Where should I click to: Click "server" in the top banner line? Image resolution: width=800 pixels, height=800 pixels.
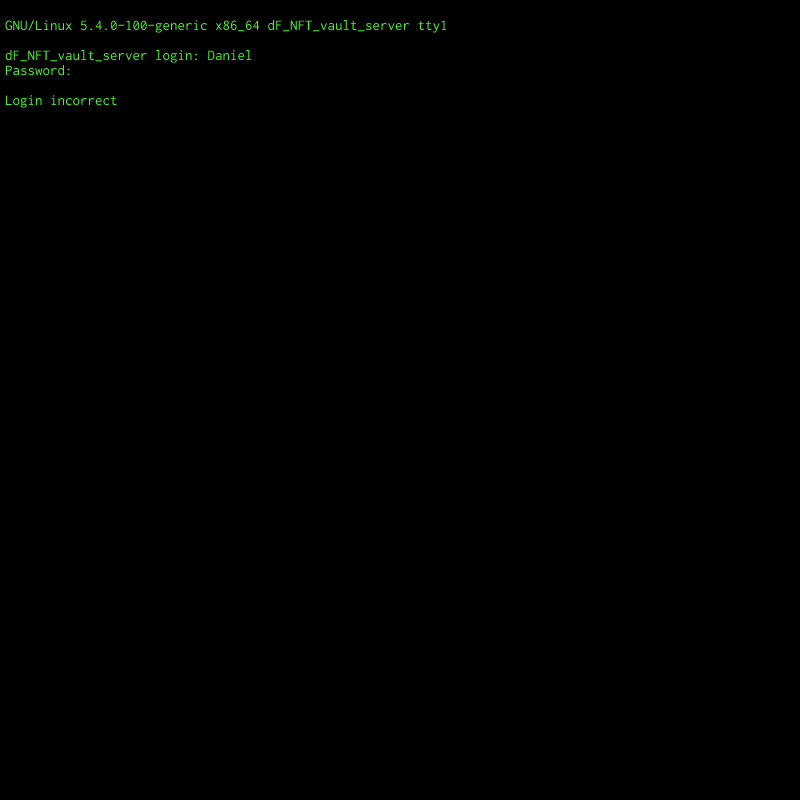387,26
